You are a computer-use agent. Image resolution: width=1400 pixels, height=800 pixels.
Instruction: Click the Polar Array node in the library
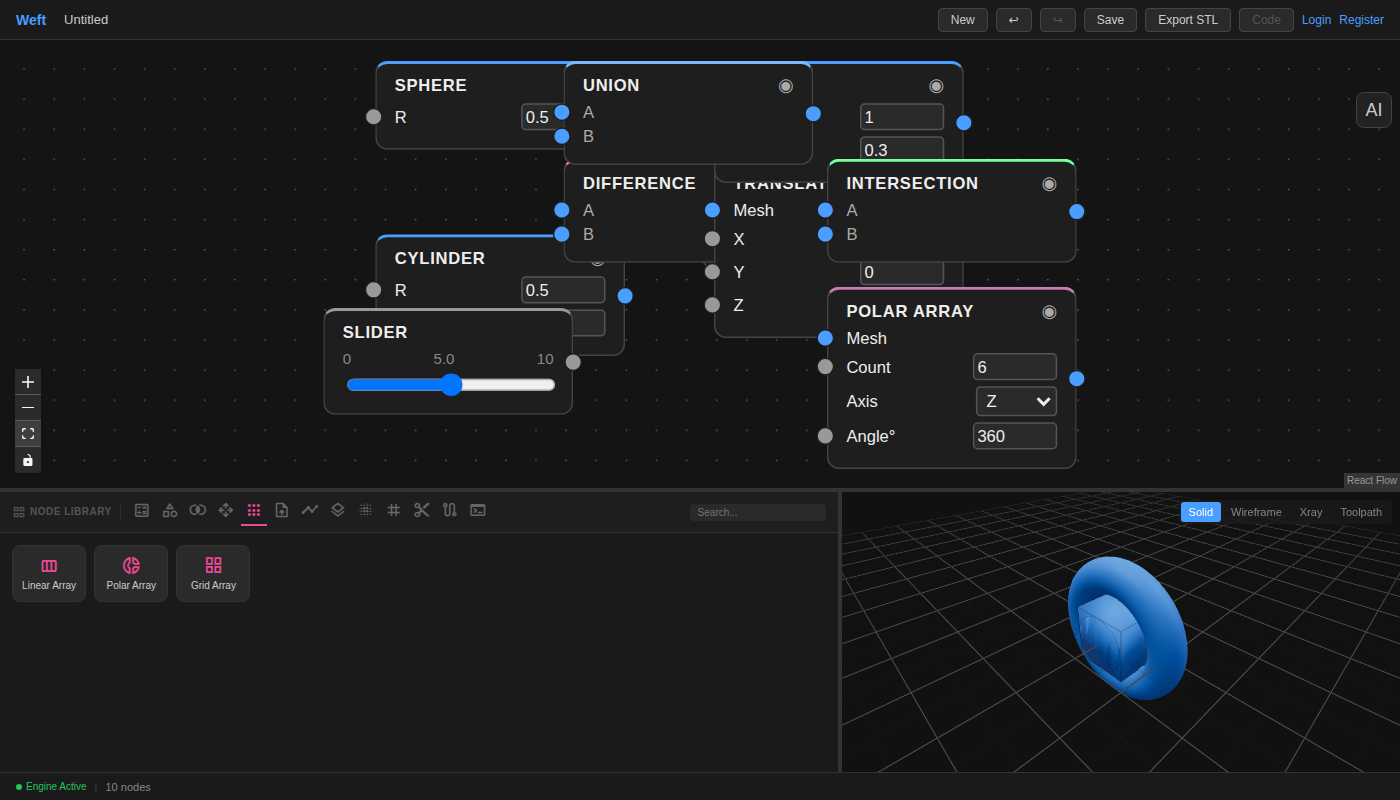tap(130, 572)
